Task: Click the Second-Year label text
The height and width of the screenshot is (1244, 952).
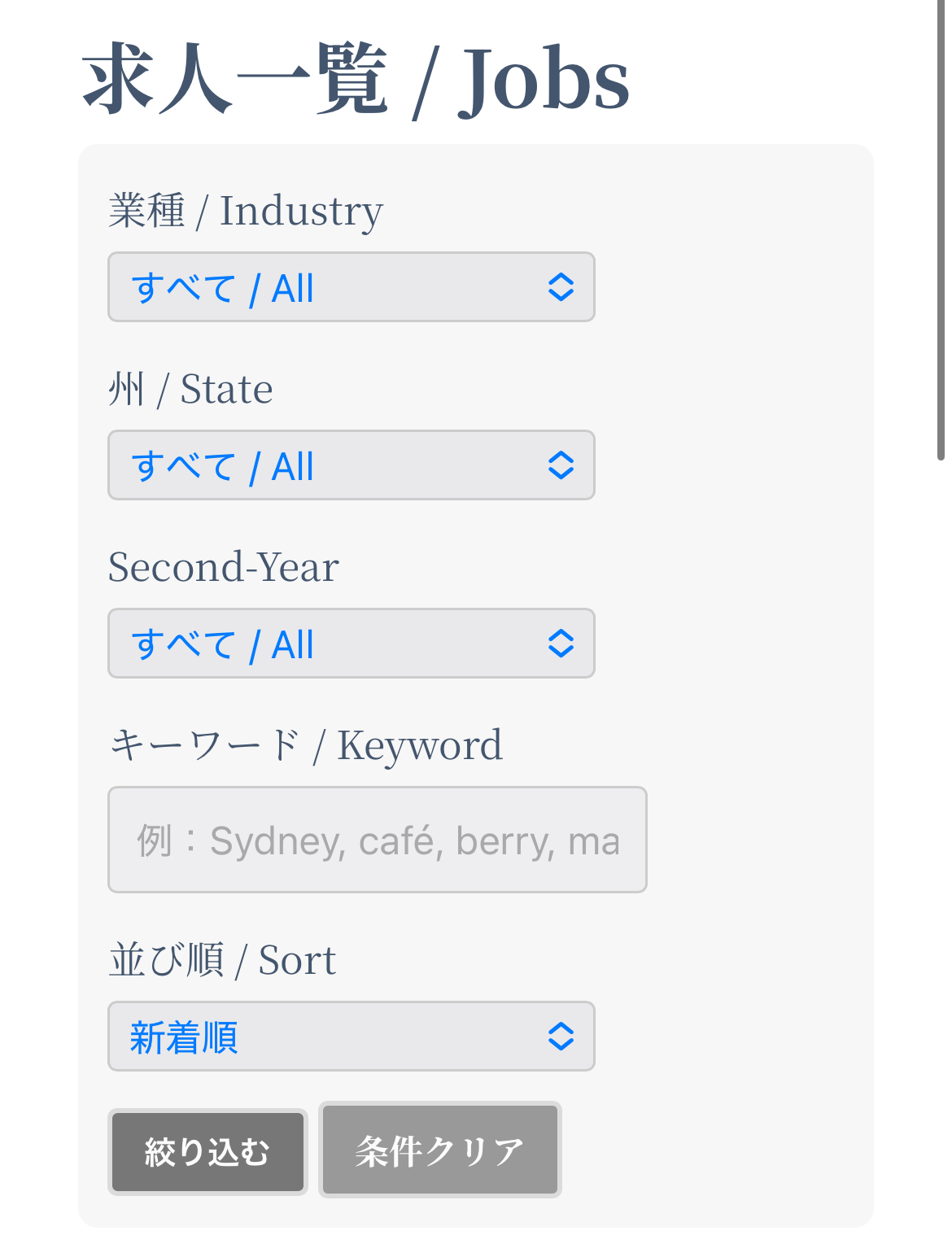Action: click(224, 567)
